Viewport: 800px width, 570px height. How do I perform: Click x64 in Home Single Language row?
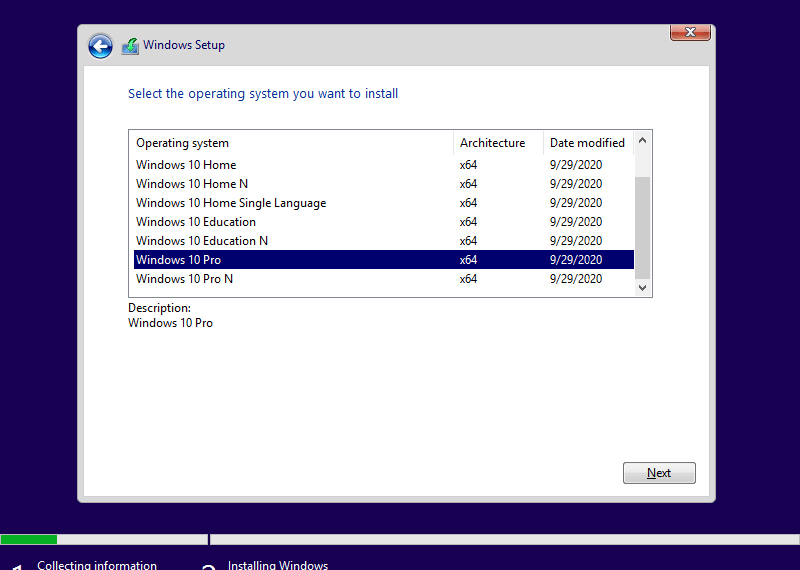[x=468, y=203]
